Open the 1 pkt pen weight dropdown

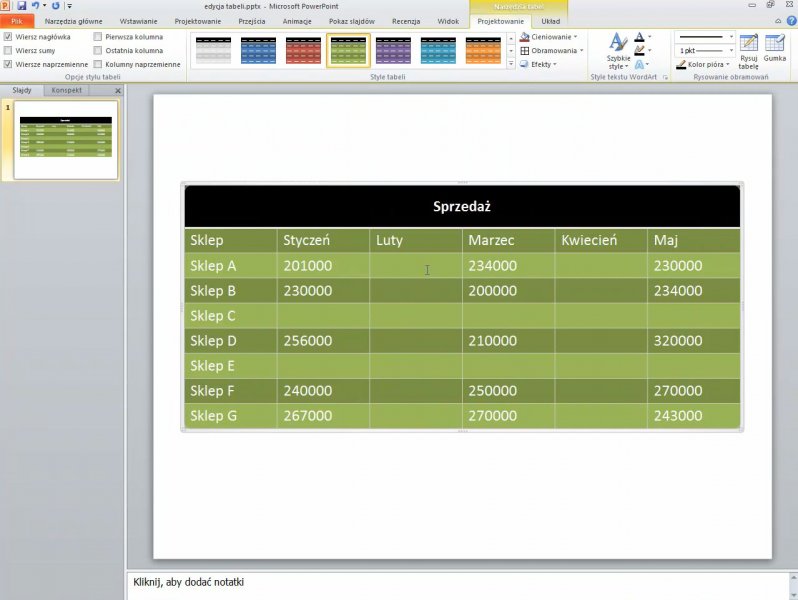(x=705, y=50)
